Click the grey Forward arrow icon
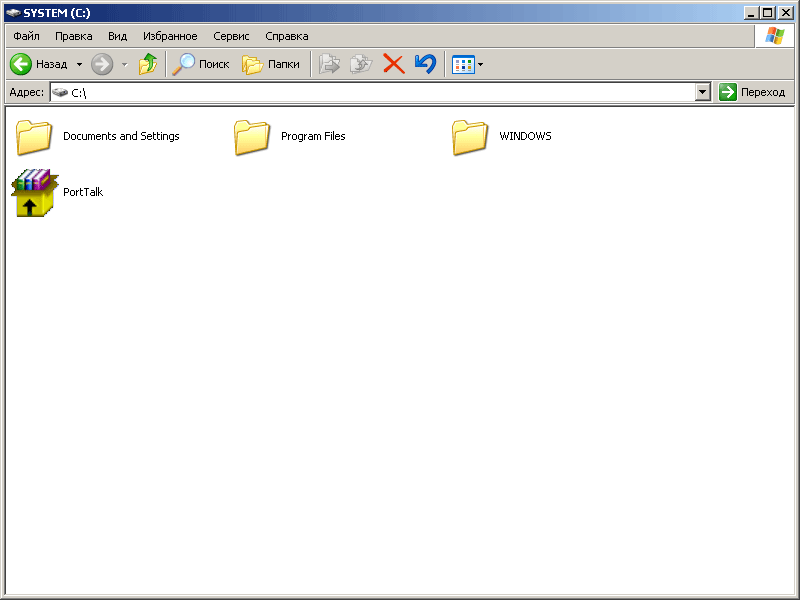The width and height of the screenshot is (800, 600). (102, 64)
